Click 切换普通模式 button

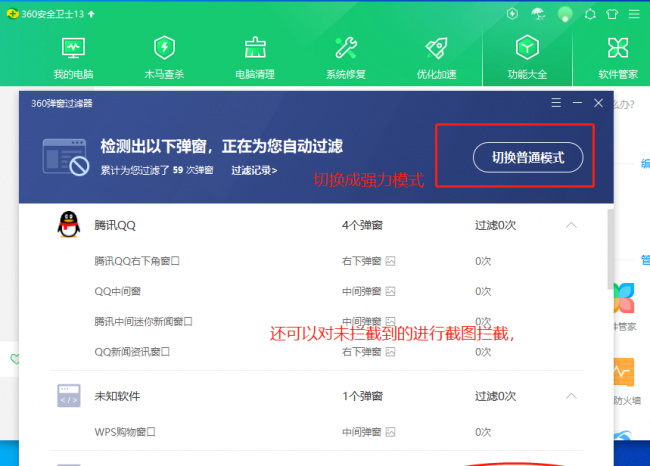pyautogui.click(x=528, y=158)
